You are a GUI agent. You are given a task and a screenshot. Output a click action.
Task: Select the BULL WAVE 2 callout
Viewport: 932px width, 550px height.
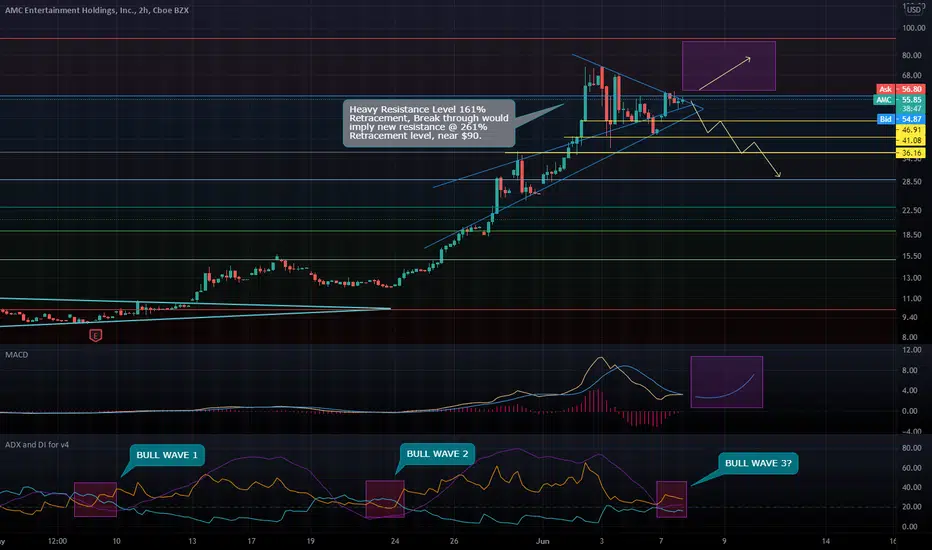coord(437,454)
